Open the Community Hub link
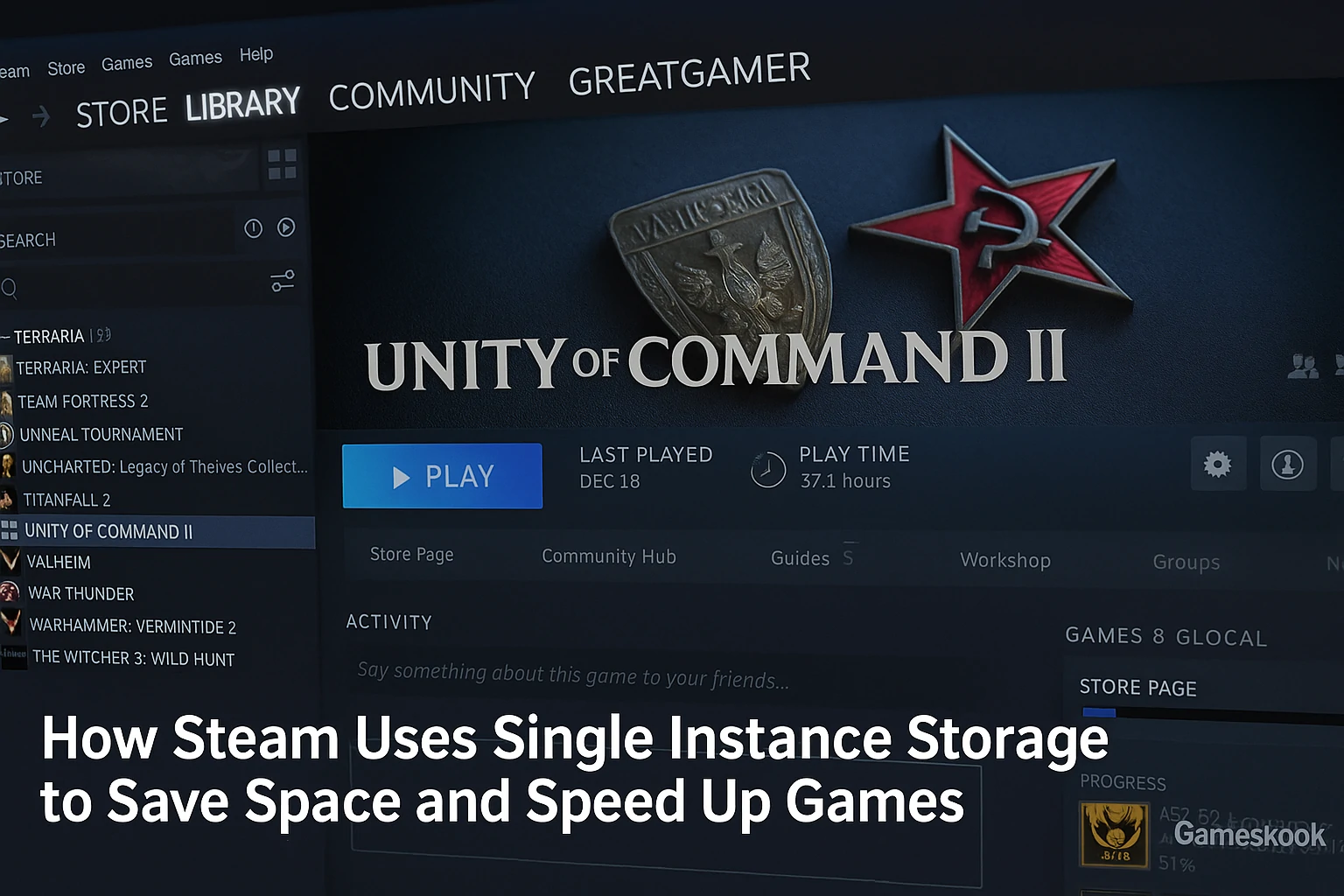1344x896 pixels. pyautogui.click(x=609, y=556)
